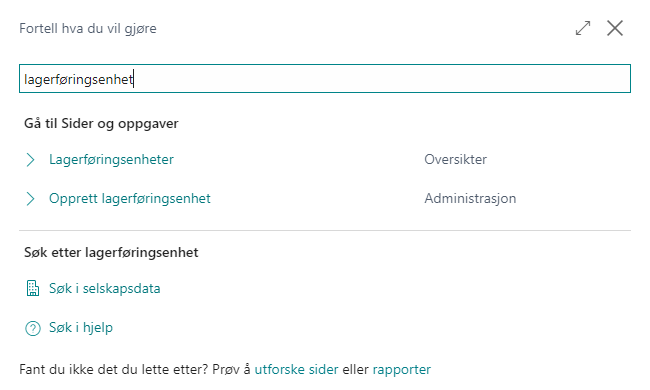650x390 pixels.
Task: Click the building icon for company data search
Action: tap(32, 288)
